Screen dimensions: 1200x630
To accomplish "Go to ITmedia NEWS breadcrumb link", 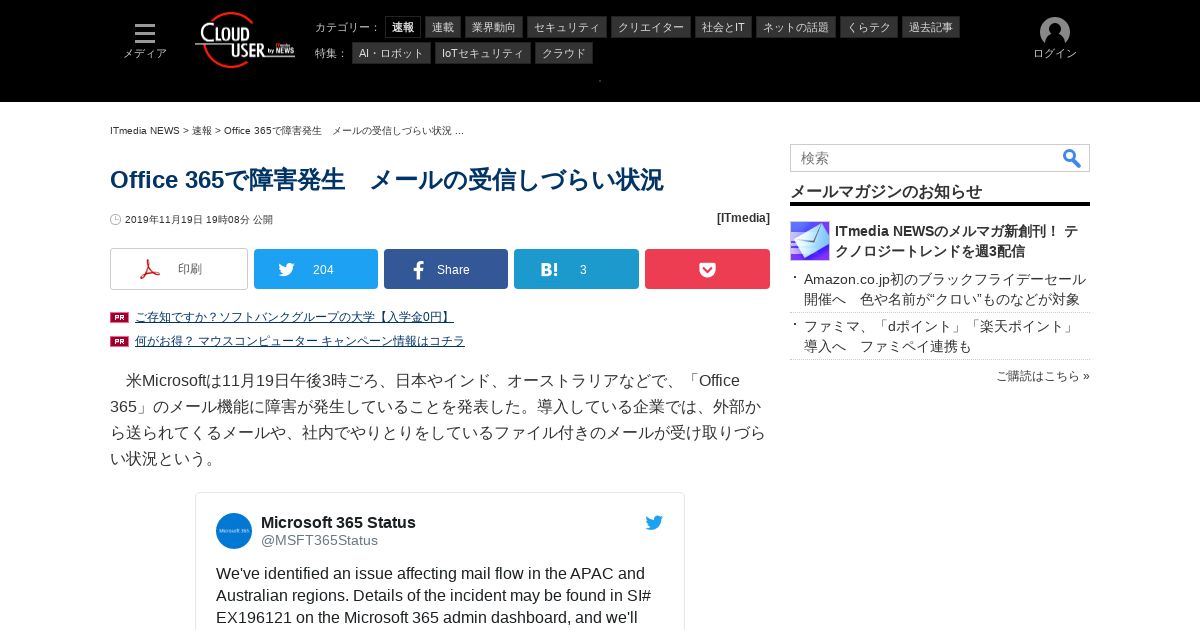I will click(x=145, y=131).
